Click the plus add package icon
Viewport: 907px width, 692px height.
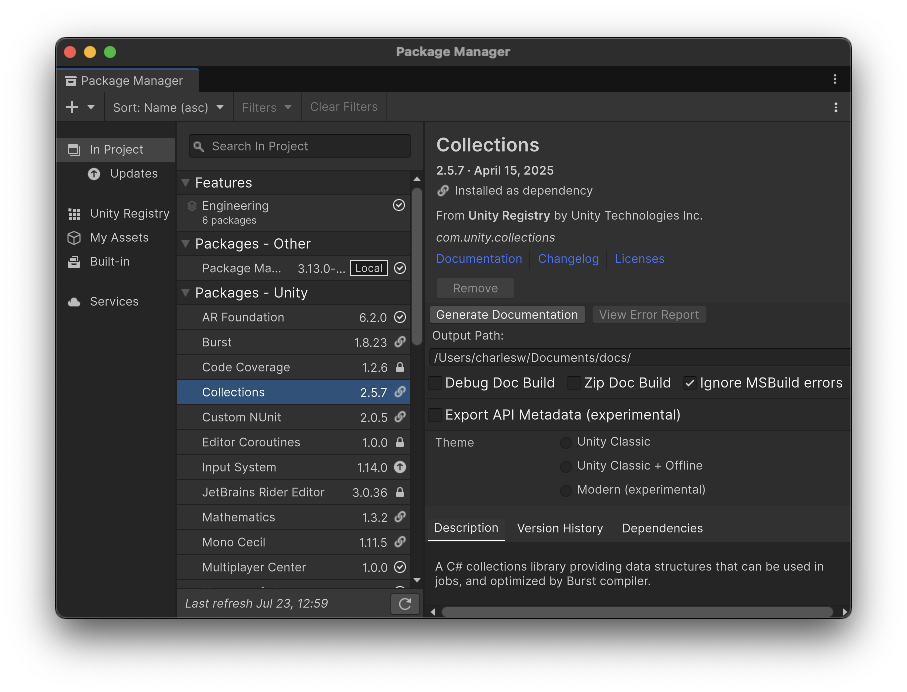(x=72, y=107)
